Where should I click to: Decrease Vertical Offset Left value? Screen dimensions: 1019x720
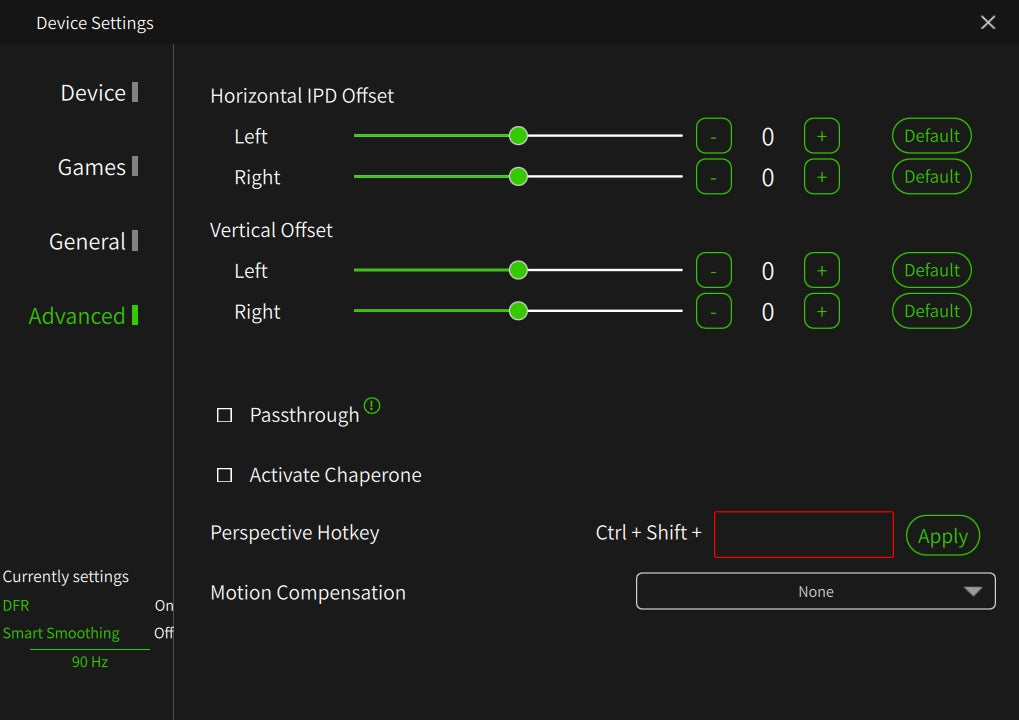point(713,270)
